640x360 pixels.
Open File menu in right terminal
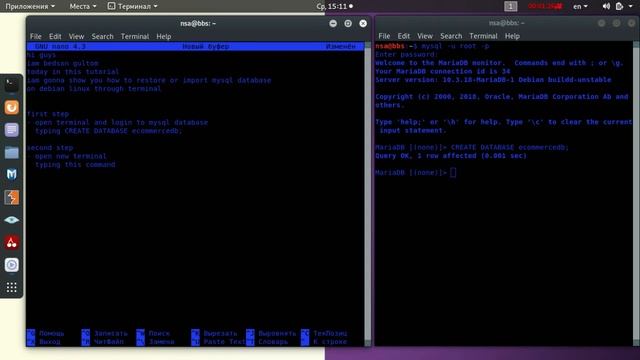click(384, 36)
